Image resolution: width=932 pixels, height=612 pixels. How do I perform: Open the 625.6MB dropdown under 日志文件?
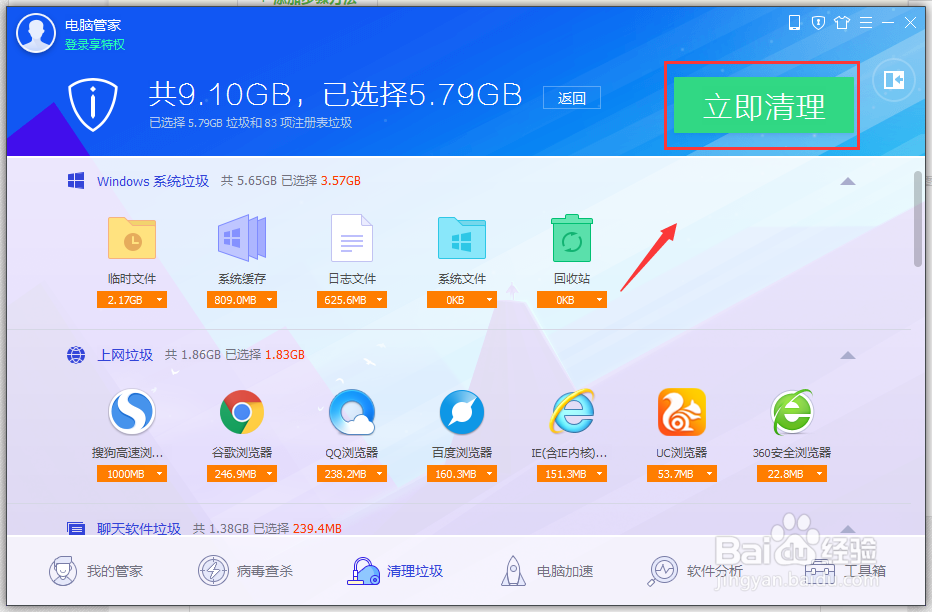352,300
